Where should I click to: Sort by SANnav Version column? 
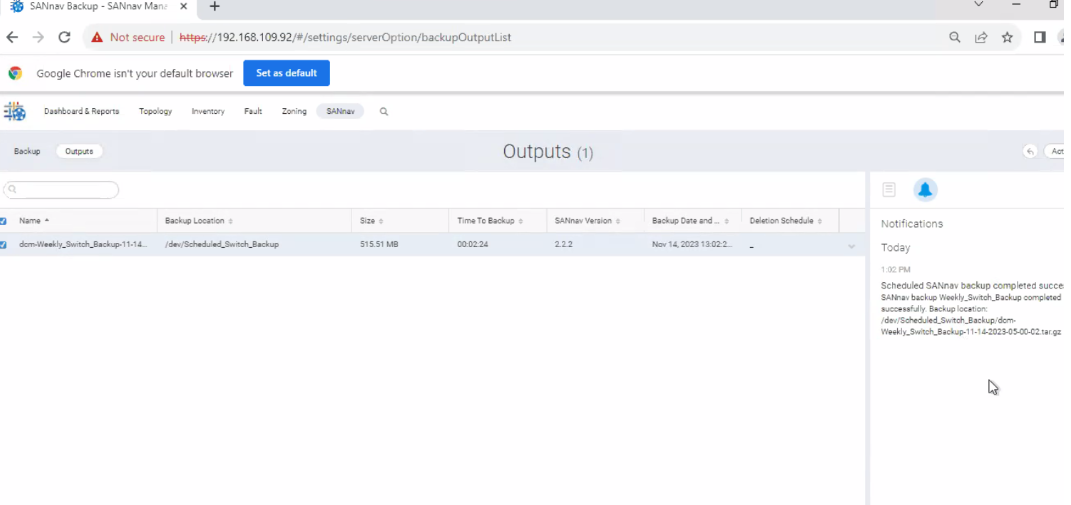tap(587, 221)
